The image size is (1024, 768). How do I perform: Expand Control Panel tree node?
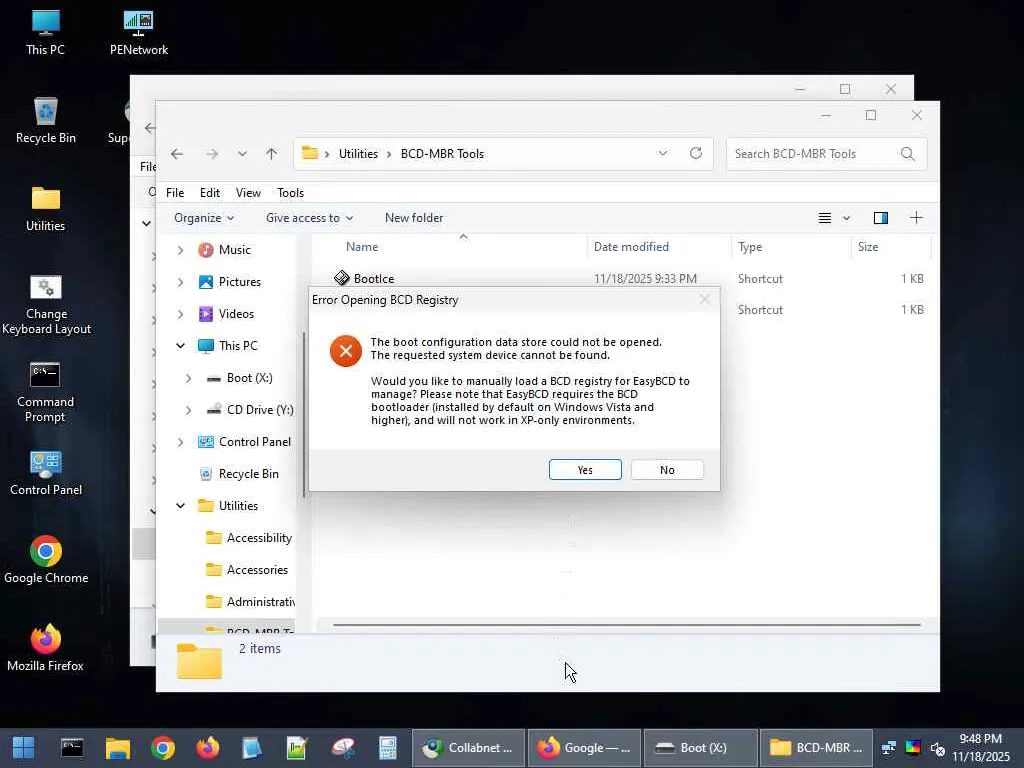click(x=180, y=442)
